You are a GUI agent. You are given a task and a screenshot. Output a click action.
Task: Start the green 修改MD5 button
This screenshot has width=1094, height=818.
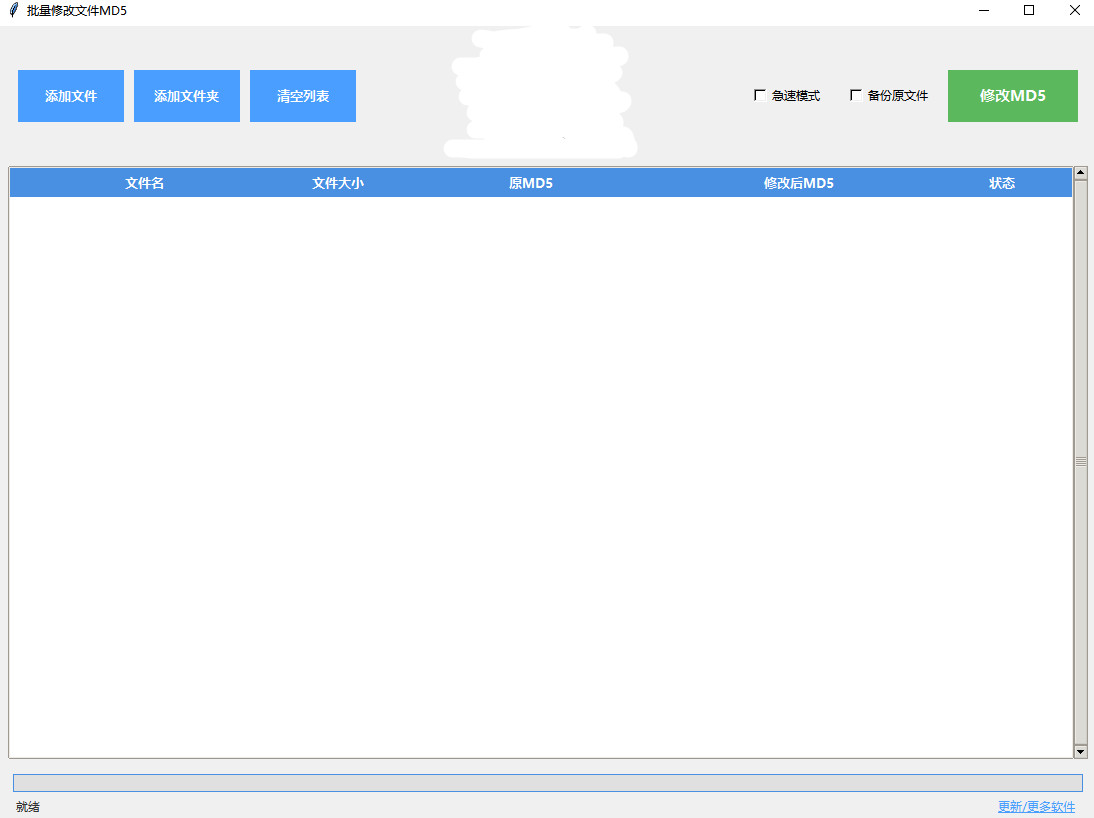pos(1012,96)
